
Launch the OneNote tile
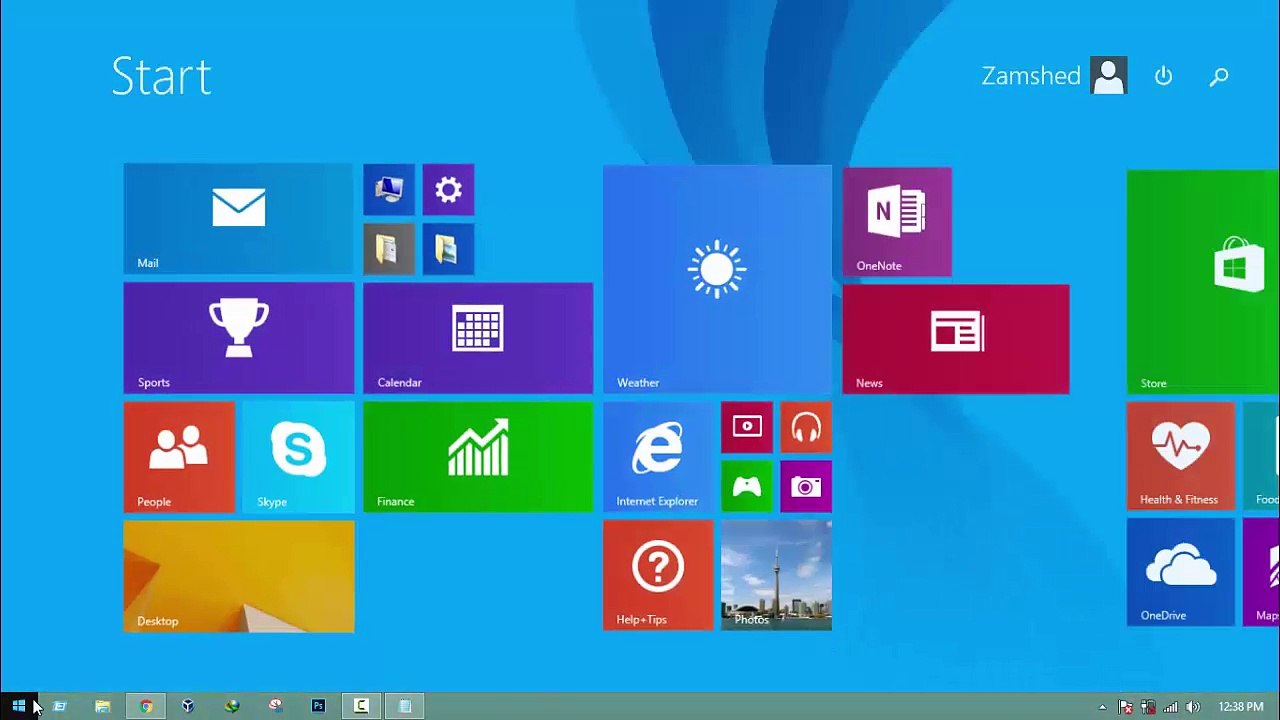[x=897, y=221]
